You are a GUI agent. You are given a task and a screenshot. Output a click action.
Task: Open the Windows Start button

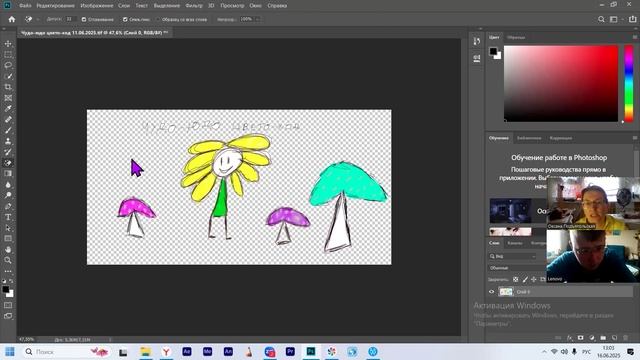tap(9, 351)
